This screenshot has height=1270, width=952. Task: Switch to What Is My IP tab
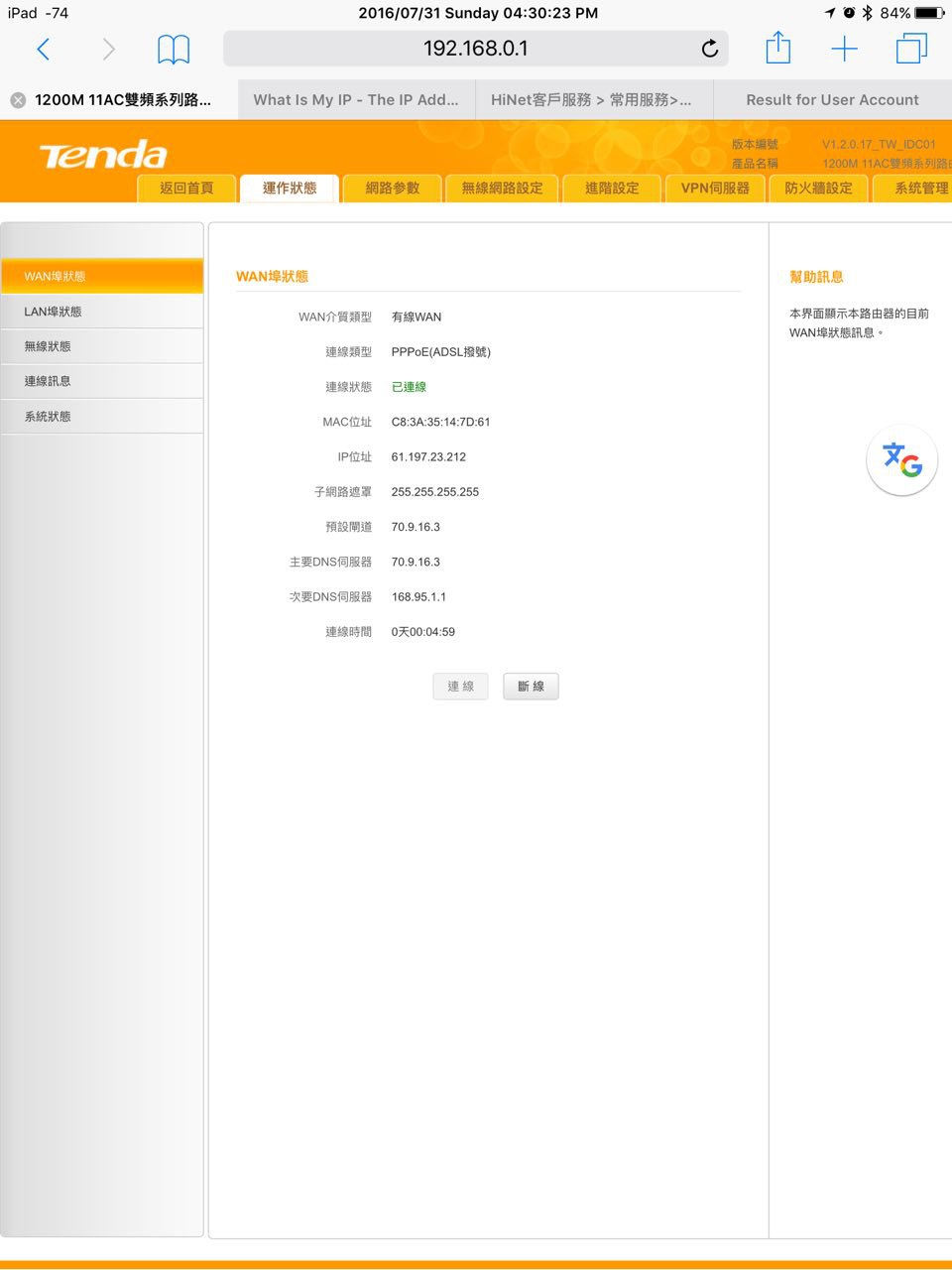click(356, 100)
